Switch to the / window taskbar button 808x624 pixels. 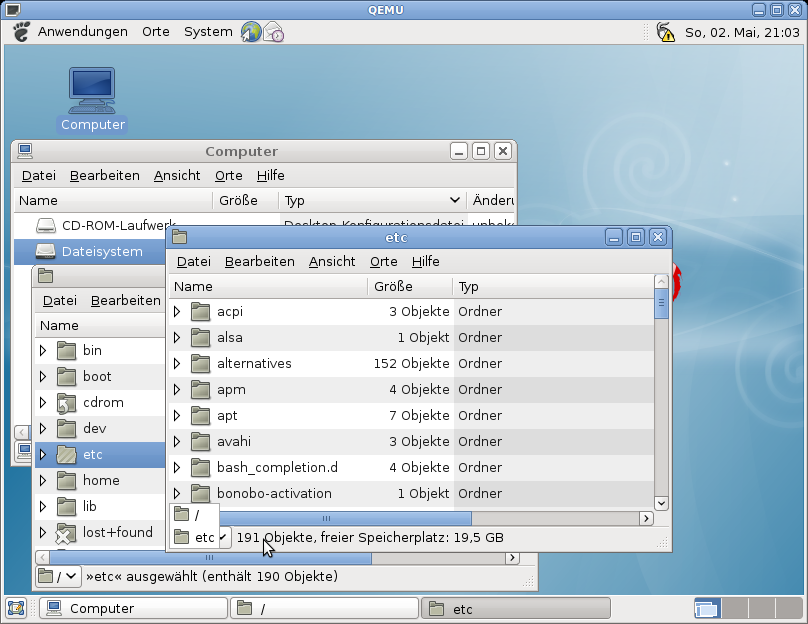tap(324, 609)
